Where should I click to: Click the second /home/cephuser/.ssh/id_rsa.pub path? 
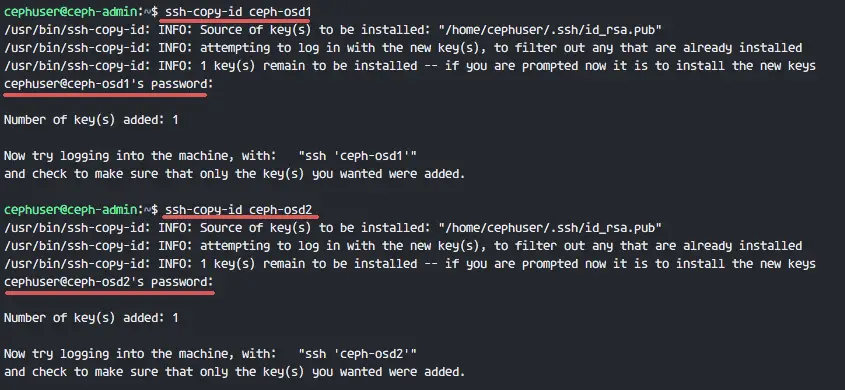pyautogui.click(x=550, y=228)
